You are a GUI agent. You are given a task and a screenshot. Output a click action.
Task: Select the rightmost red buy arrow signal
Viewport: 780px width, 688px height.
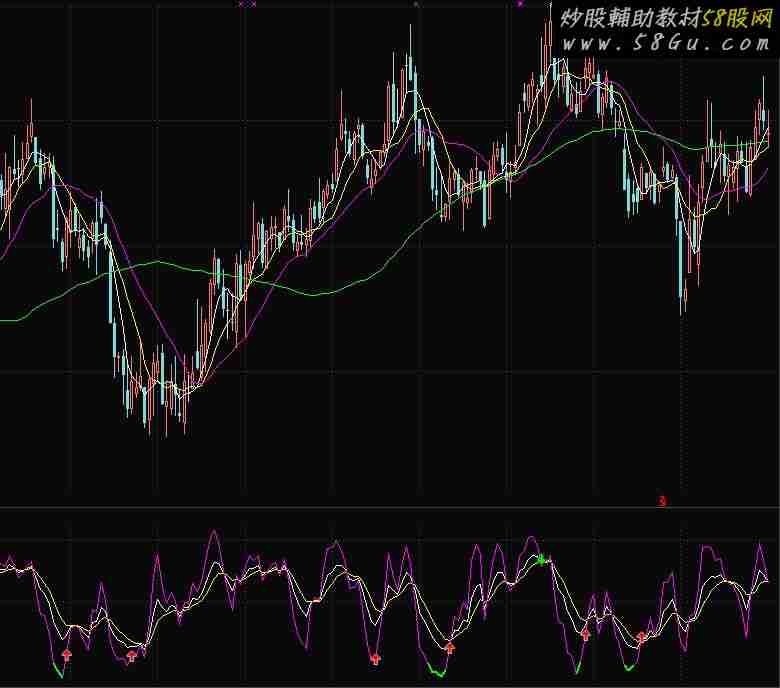pyautogui.click(x=641, y=637)
